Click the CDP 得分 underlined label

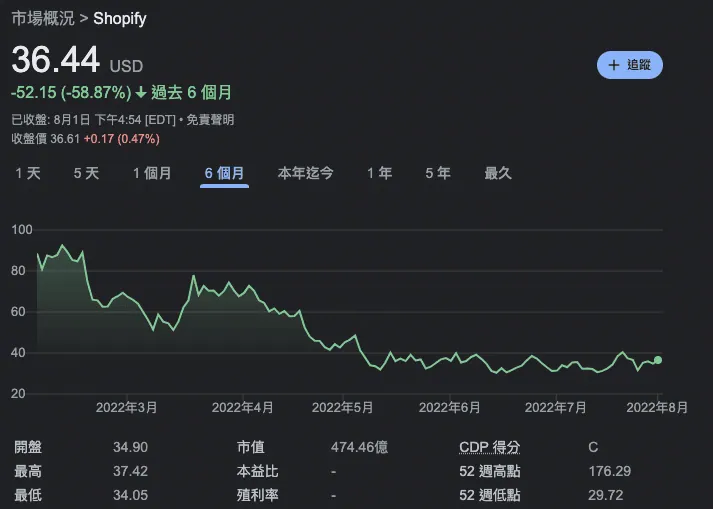(x=489, y=447)
